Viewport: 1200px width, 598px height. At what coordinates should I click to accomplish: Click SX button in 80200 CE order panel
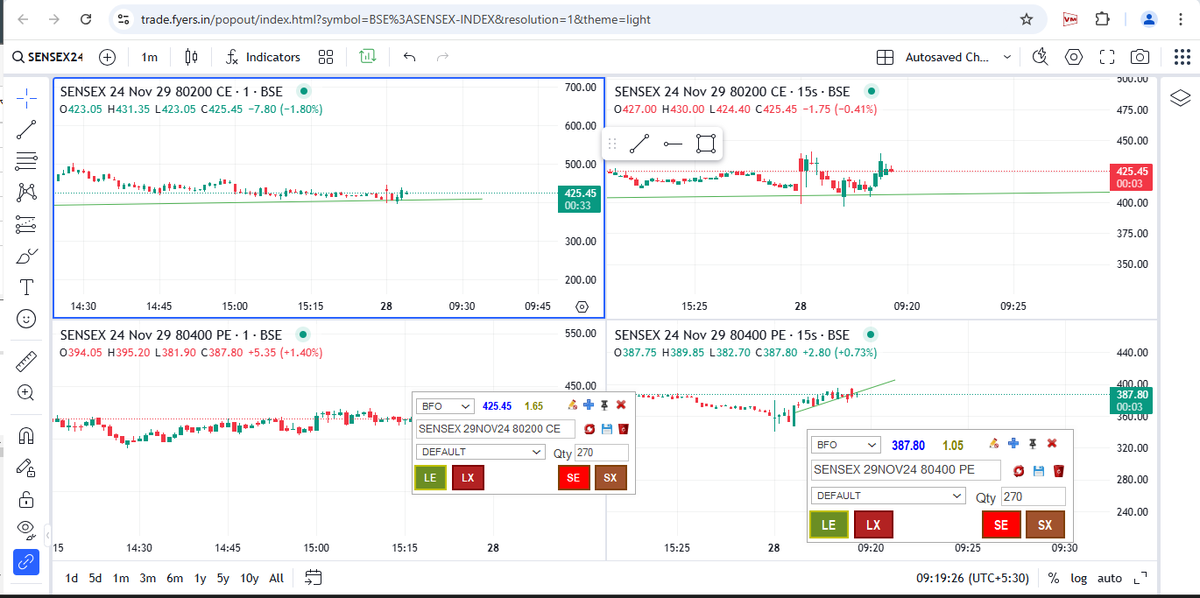click(610, 478)
